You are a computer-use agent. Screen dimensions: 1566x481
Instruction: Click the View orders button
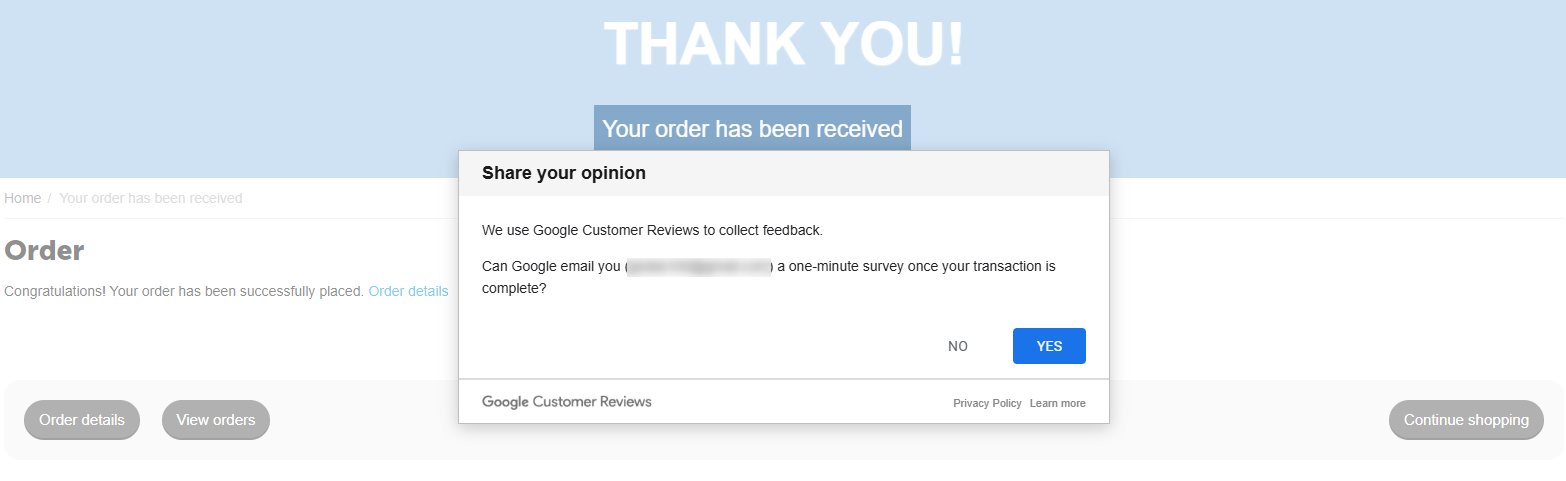pos(216,420)
